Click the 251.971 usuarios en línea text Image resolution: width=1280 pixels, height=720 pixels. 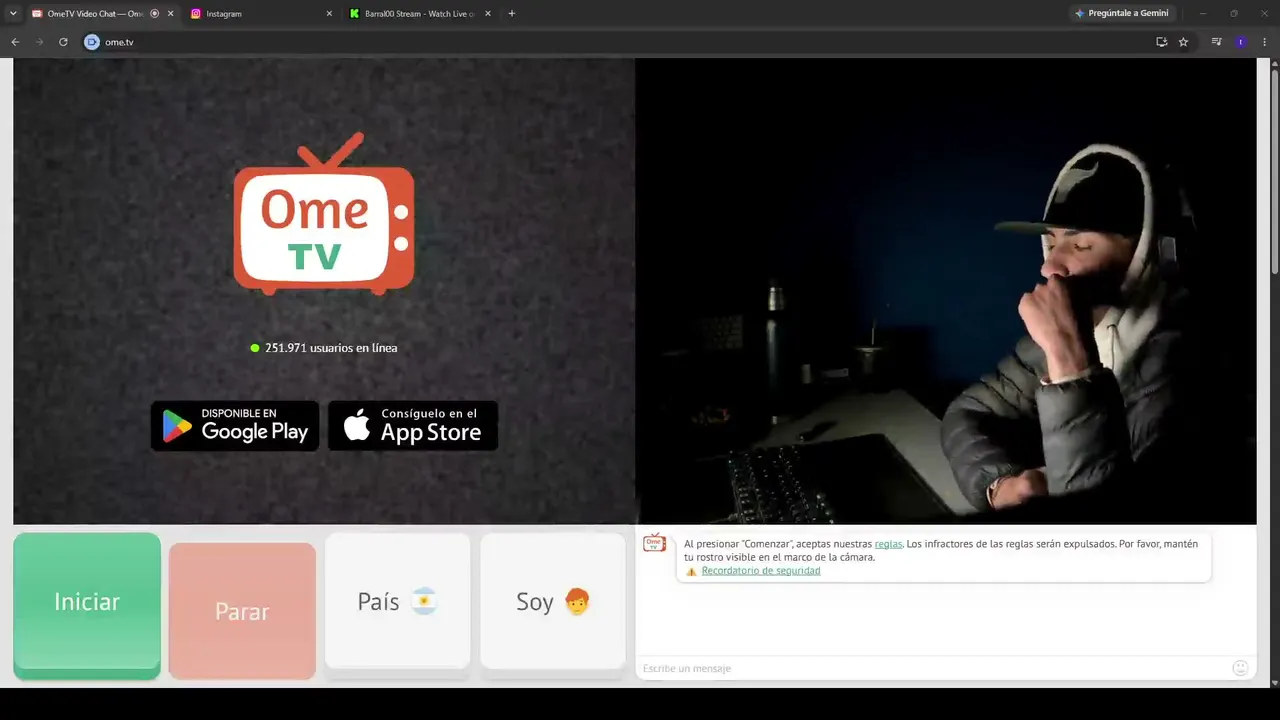(x=331, y=348)
